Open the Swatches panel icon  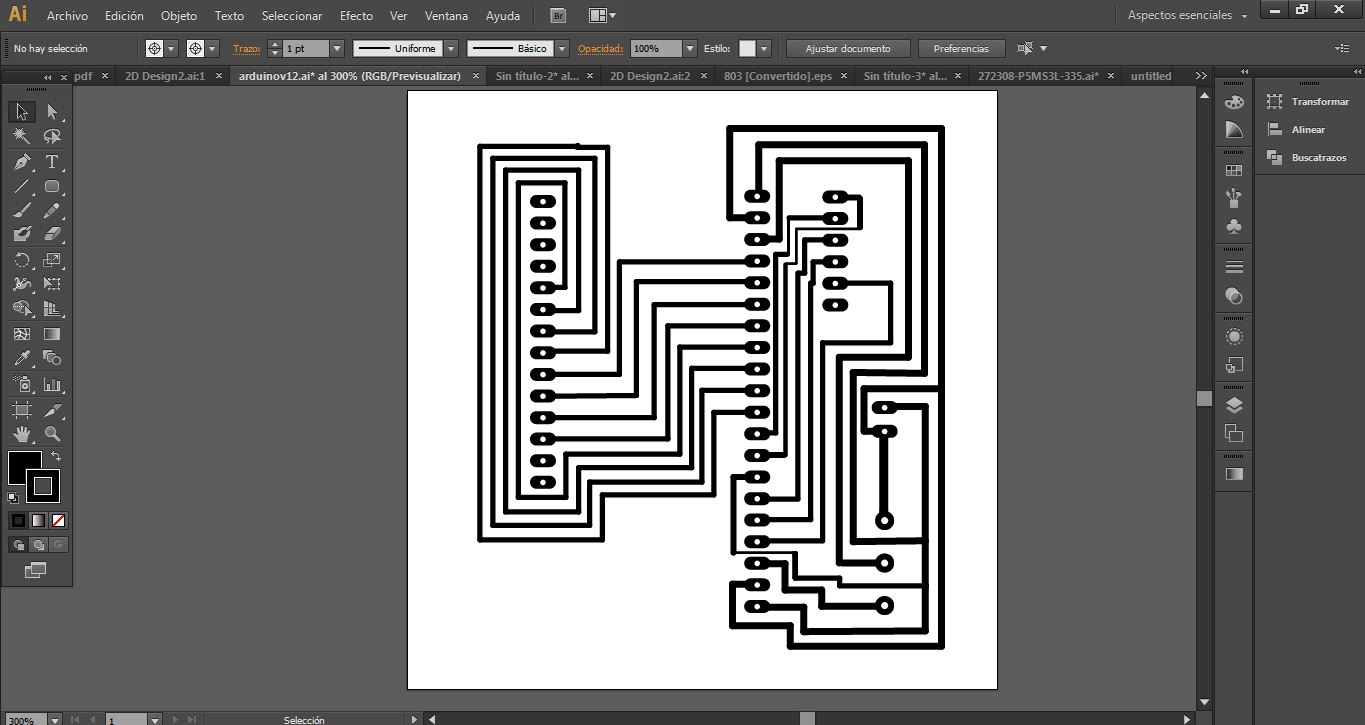point(1234,171)
